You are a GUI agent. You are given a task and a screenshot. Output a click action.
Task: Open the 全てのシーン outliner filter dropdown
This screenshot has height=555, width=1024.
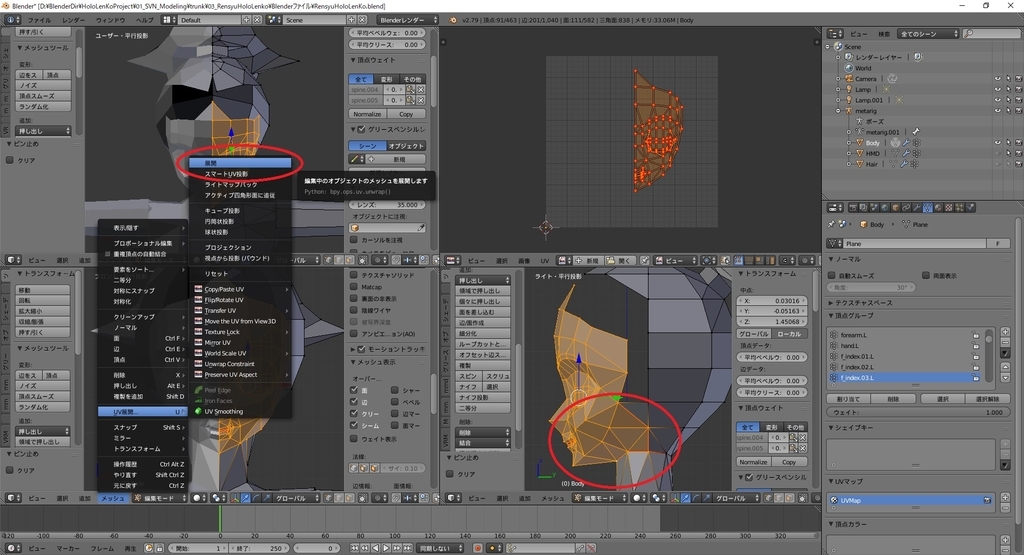click(x=928, y=33)
